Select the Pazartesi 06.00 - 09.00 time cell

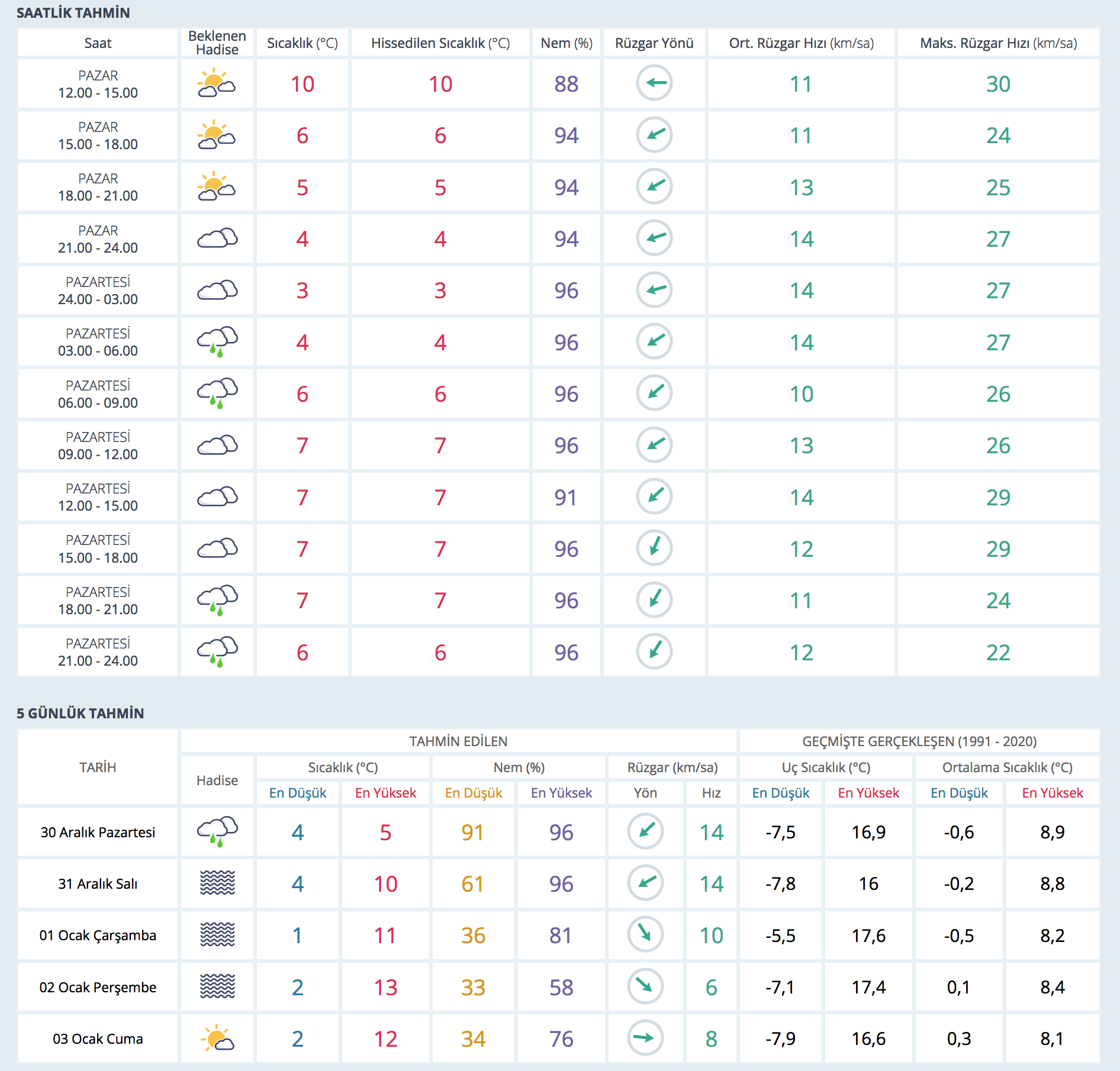[x=98, y=394]
